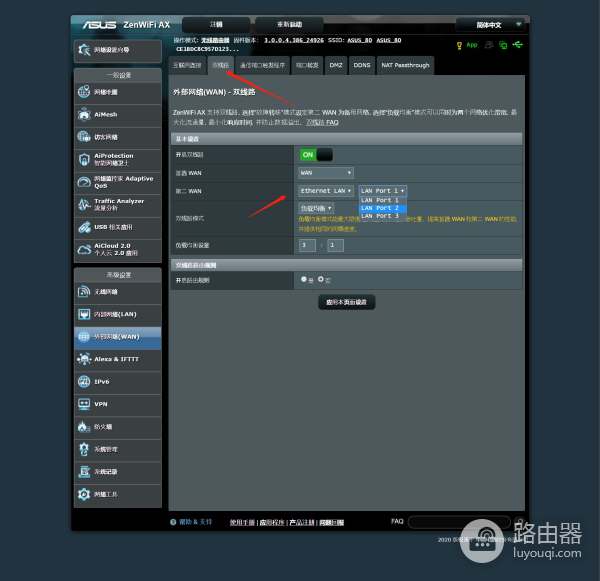The height and width of the screenshot is (581, 600).
Task: Choose LAN Port 3 from the list
Action: pyautogui.click(x=383, y=216)
